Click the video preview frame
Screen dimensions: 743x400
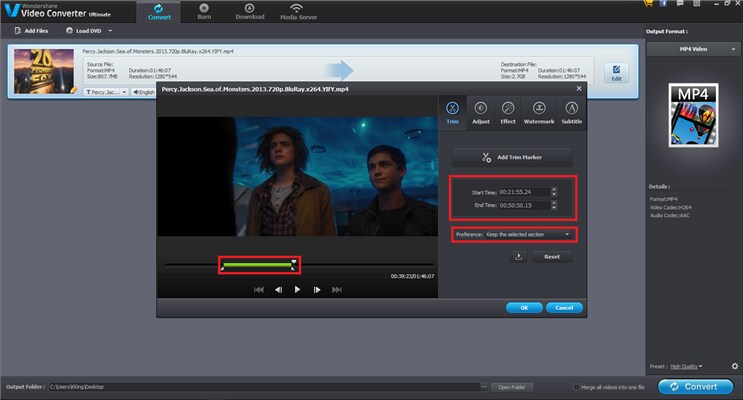[298, 176]
